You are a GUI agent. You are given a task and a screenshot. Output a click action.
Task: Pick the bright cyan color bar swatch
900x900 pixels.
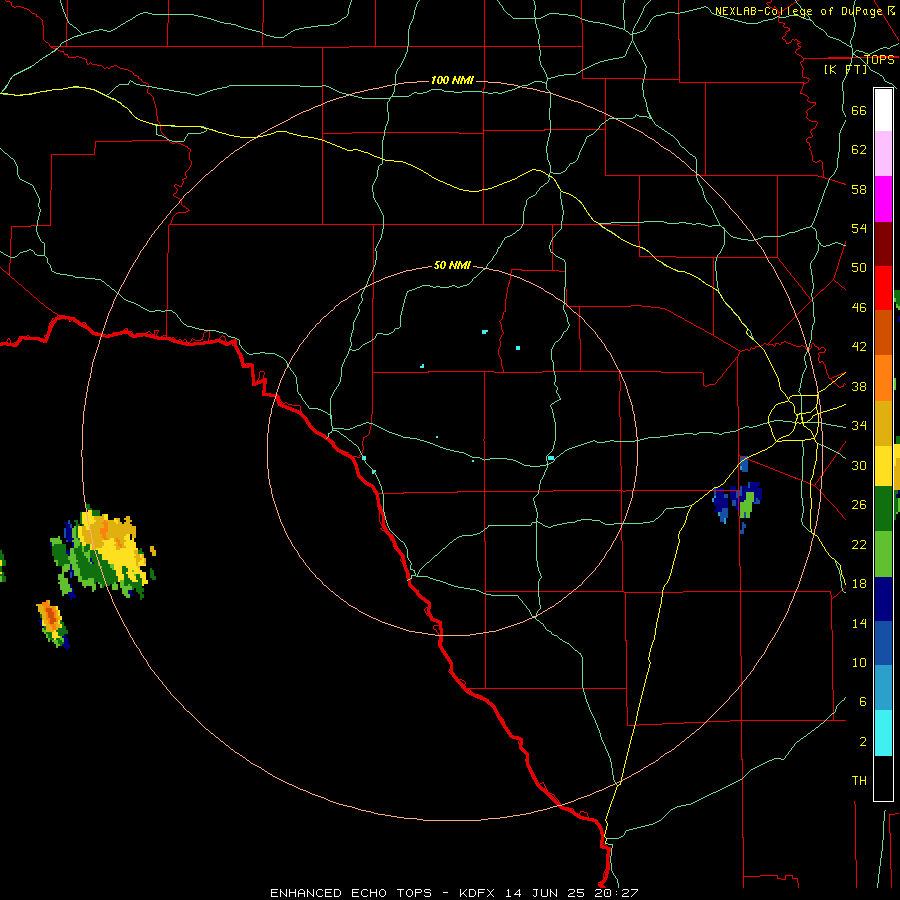[883, 733]
